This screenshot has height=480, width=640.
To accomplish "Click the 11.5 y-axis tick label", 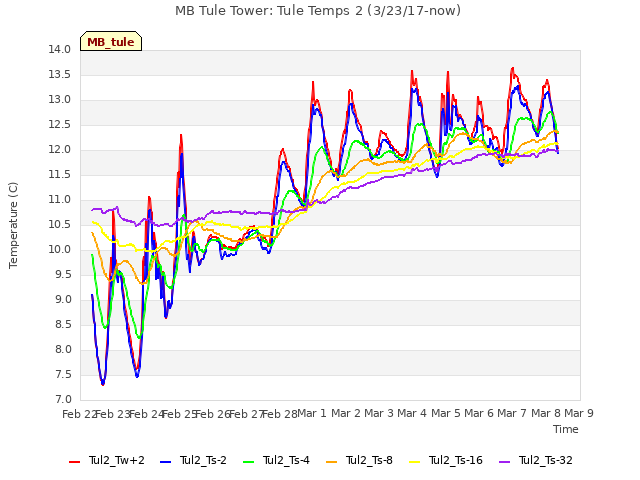I will pos(60,175).
